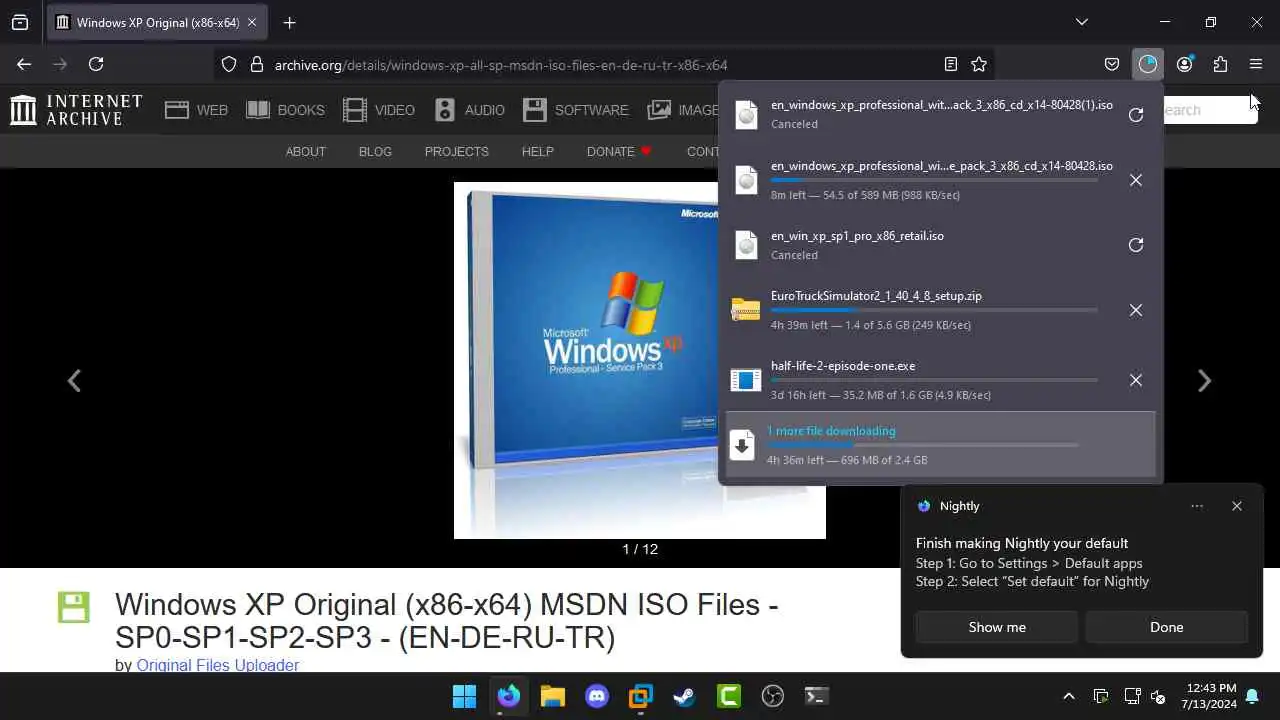The height and width of the screenshot is (720, 1280).
Task: Click half-life-2-episode-one.exe file name
Action: [843, 366]
